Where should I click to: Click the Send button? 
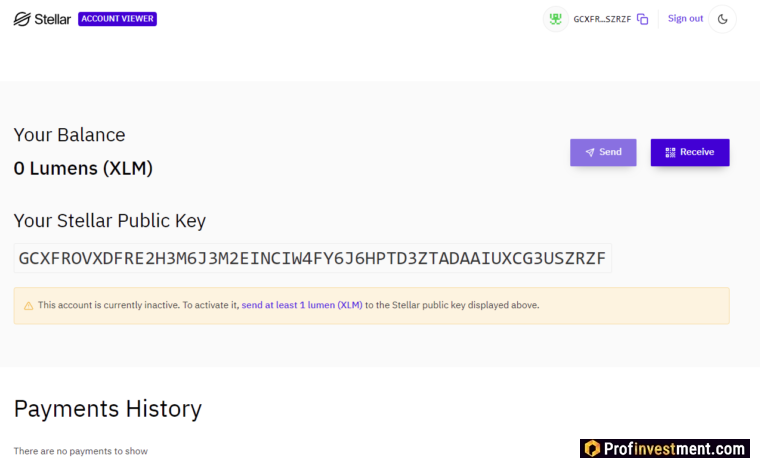(x=603, y=152)
